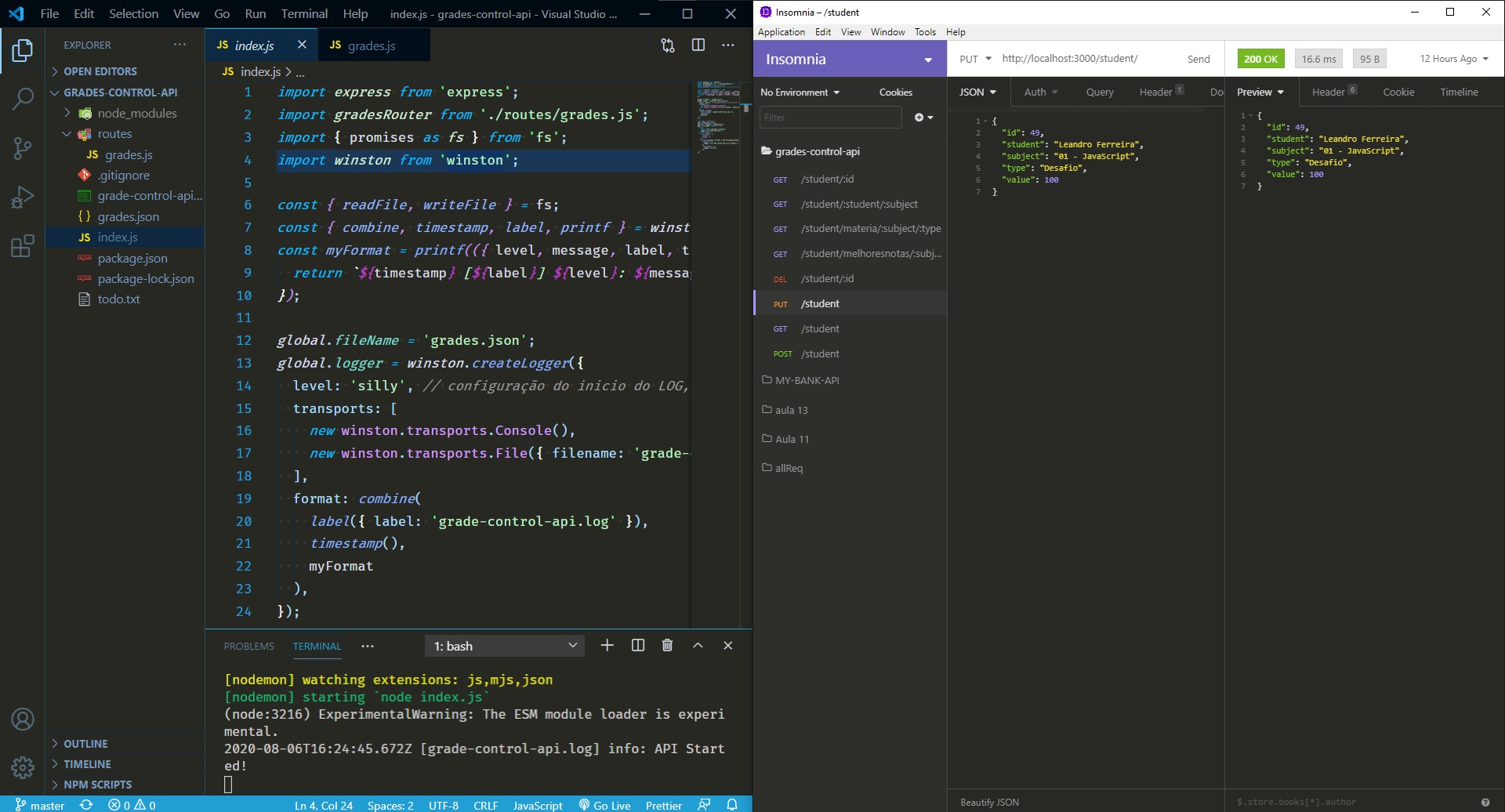Toggle the notifications bell in status bar

pyautogui.click(x=732, y=805)
